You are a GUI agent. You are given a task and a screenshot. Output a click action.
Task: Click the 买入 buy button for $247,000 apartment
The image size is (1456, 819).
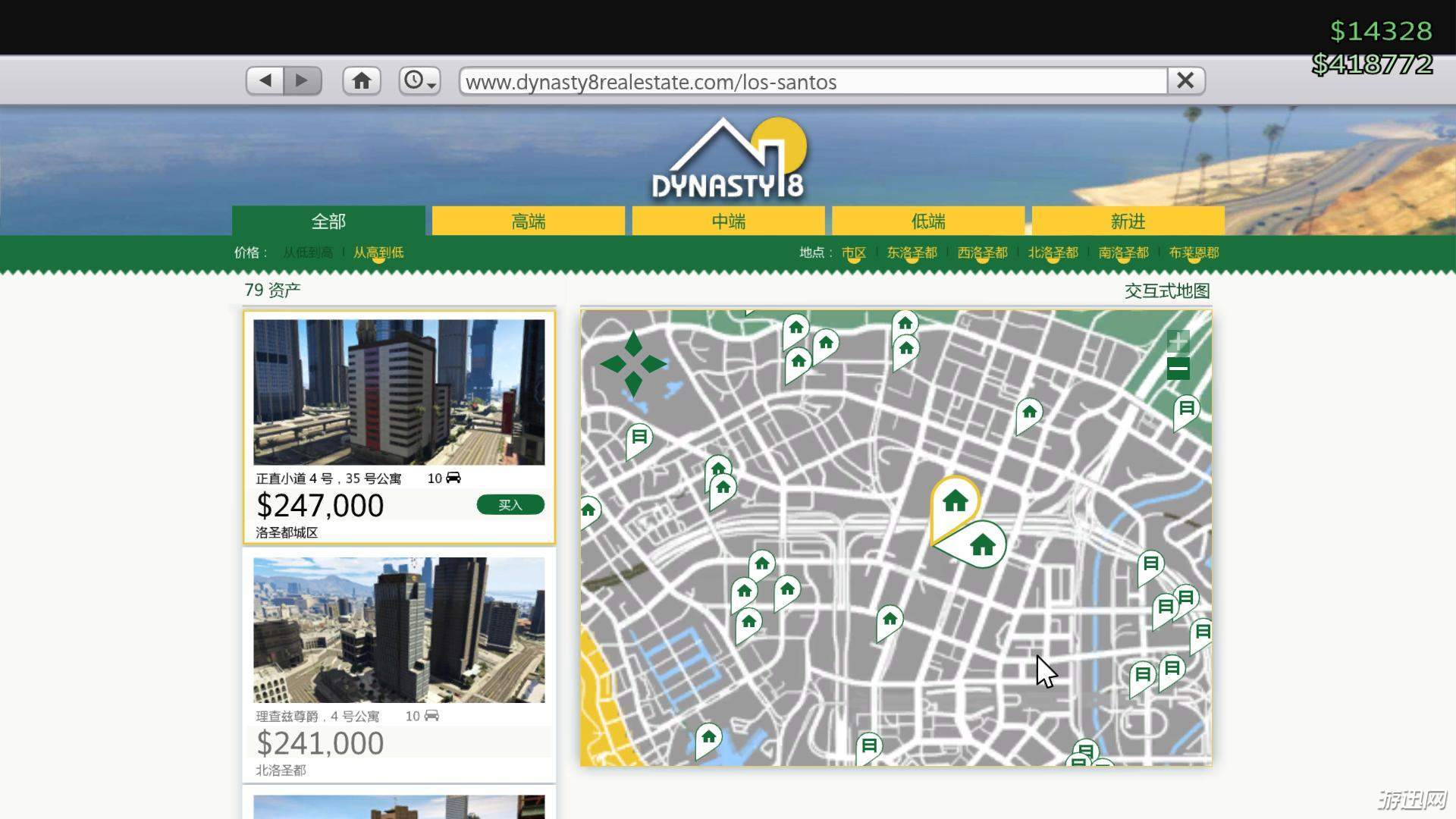[510, 505]
